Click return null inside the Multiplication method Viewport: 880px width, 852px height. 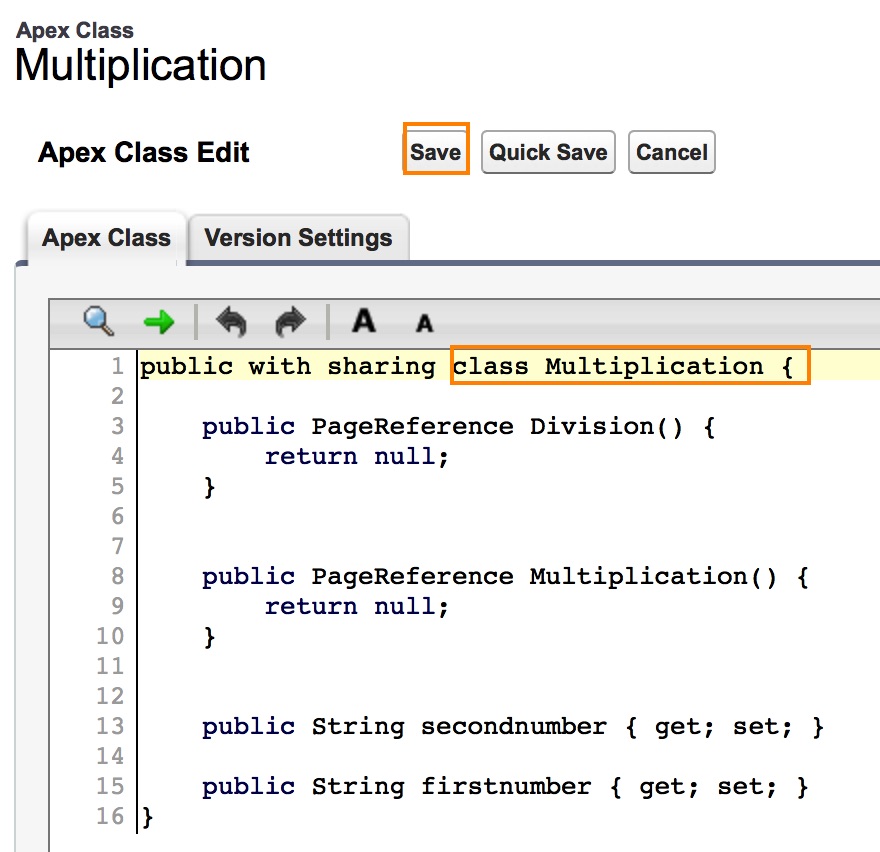356,606
